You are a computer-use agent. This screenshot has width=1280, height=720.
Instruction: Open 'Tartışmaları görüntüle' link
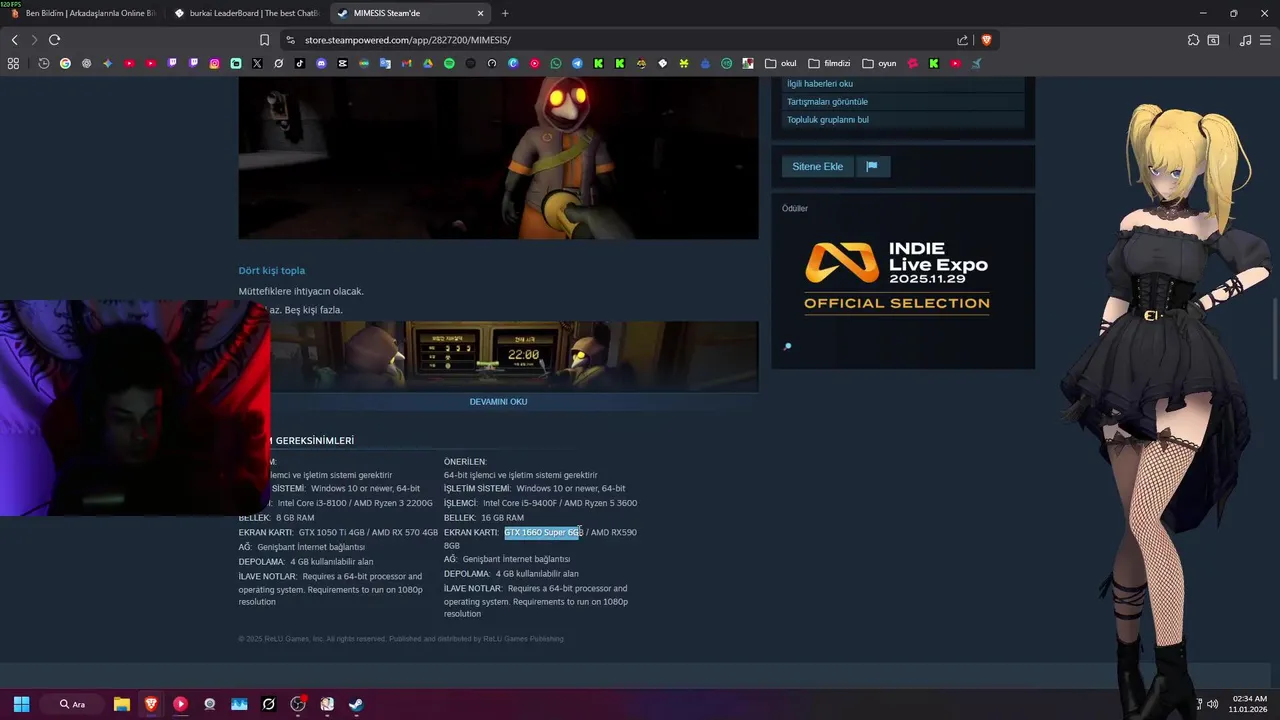click(x=827, y=102)
